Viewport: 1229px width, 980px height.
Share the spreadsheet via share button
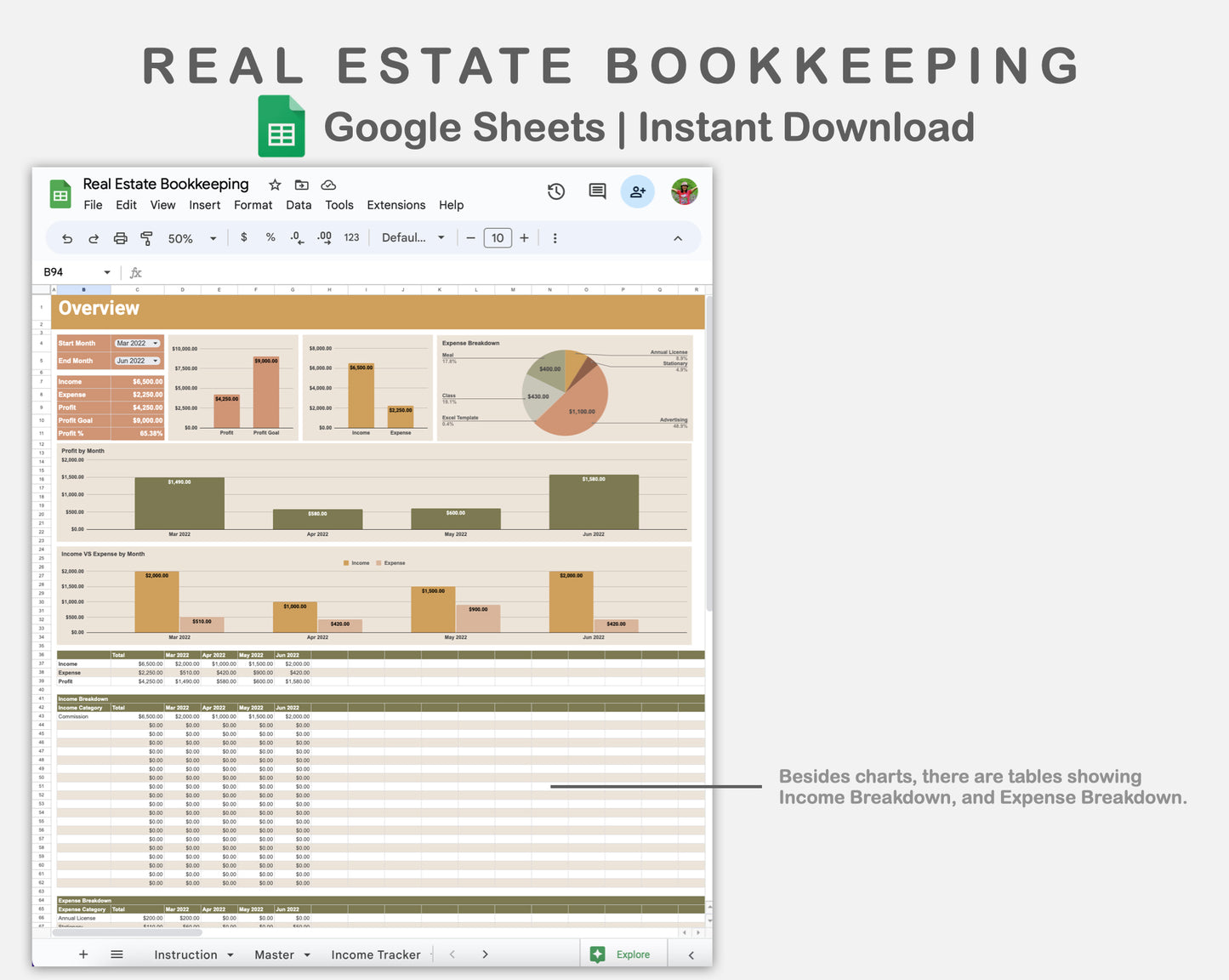pos(638,191)
